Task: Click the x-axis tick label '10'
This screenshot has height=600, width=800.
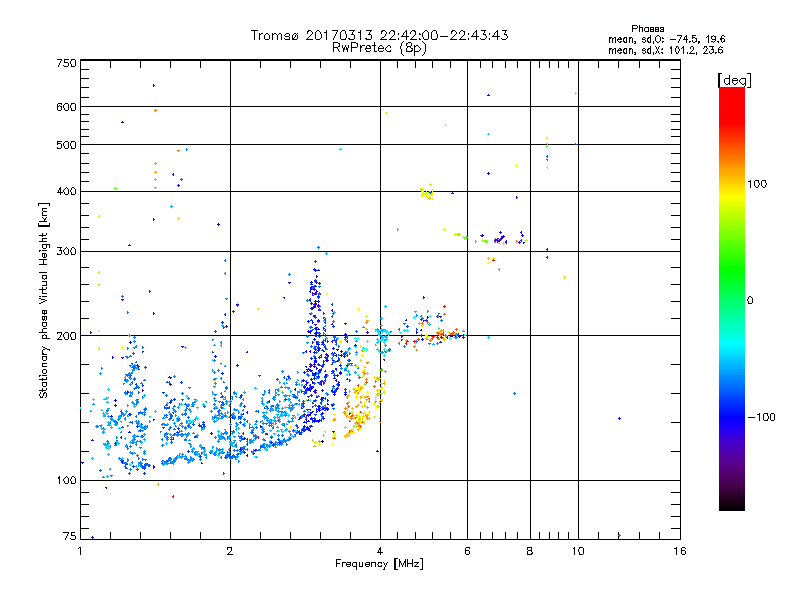Action: click(578, 551)
